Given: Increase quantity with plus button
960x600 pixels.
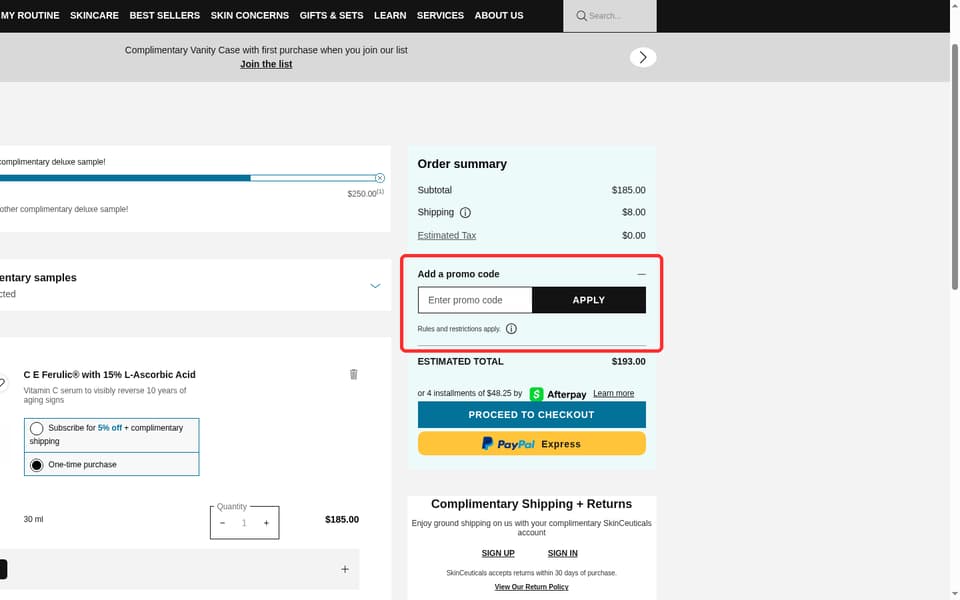Looking at the screenshot, I should click(266, 523).
